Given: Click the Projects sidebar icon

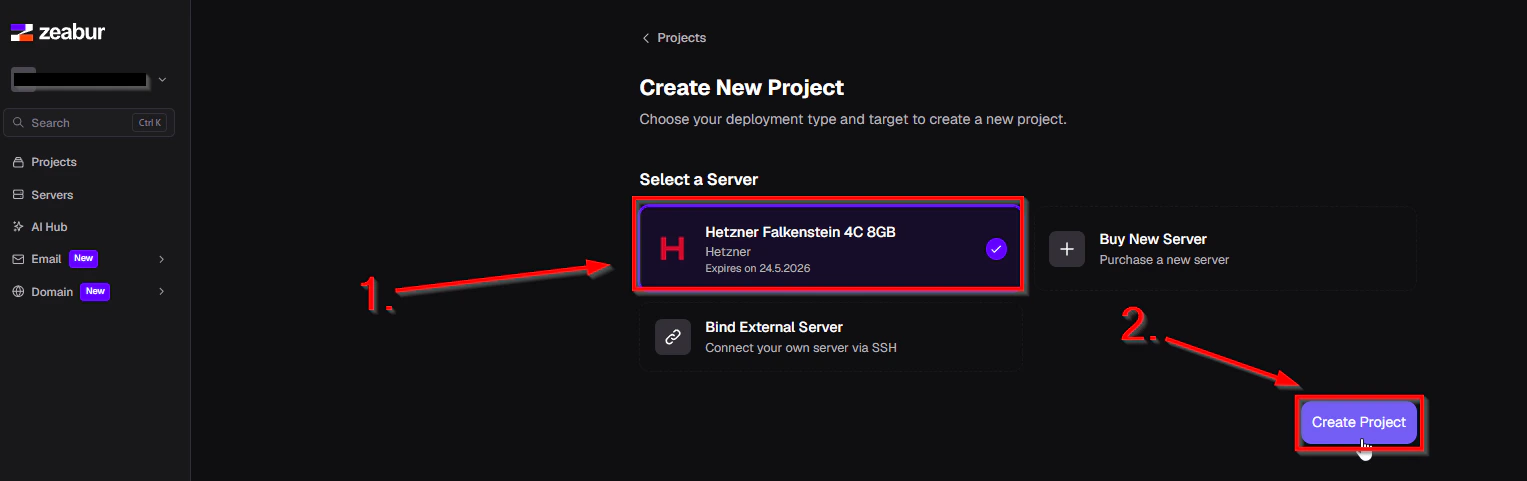Looking at the screenshot, I should click(x=18, y=162).
